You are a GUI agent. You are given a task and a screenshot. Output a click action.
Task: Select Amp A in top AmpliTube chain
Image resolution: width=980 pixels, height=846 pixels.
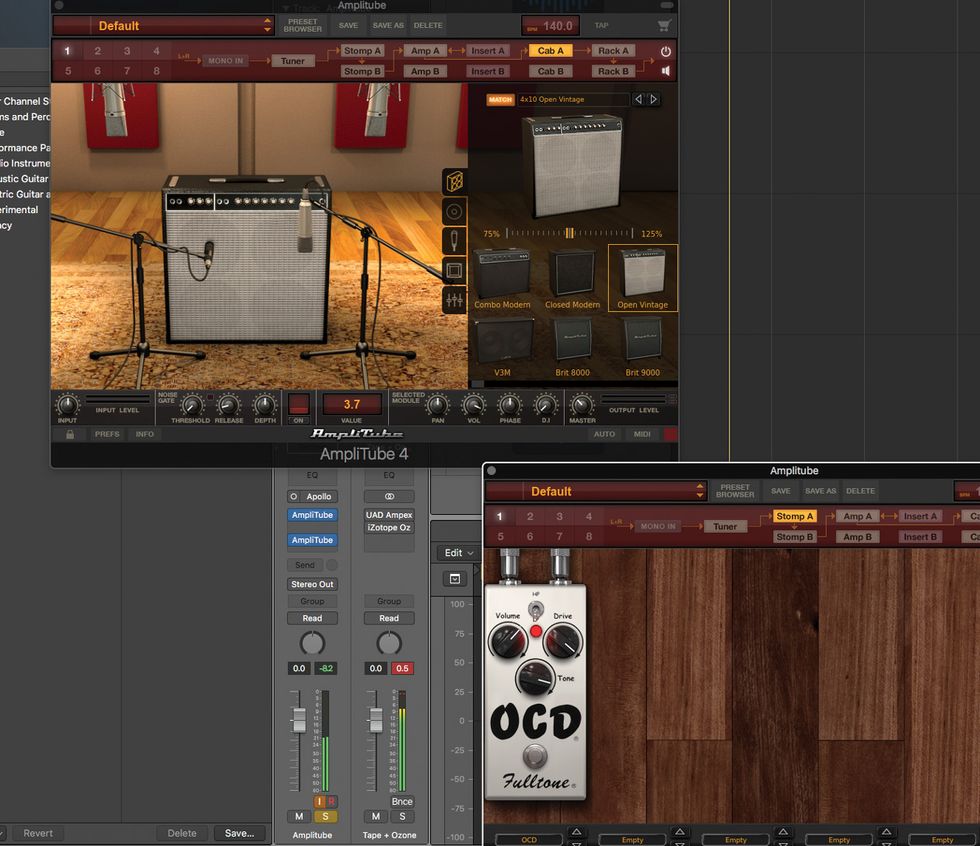coord(425,51)
